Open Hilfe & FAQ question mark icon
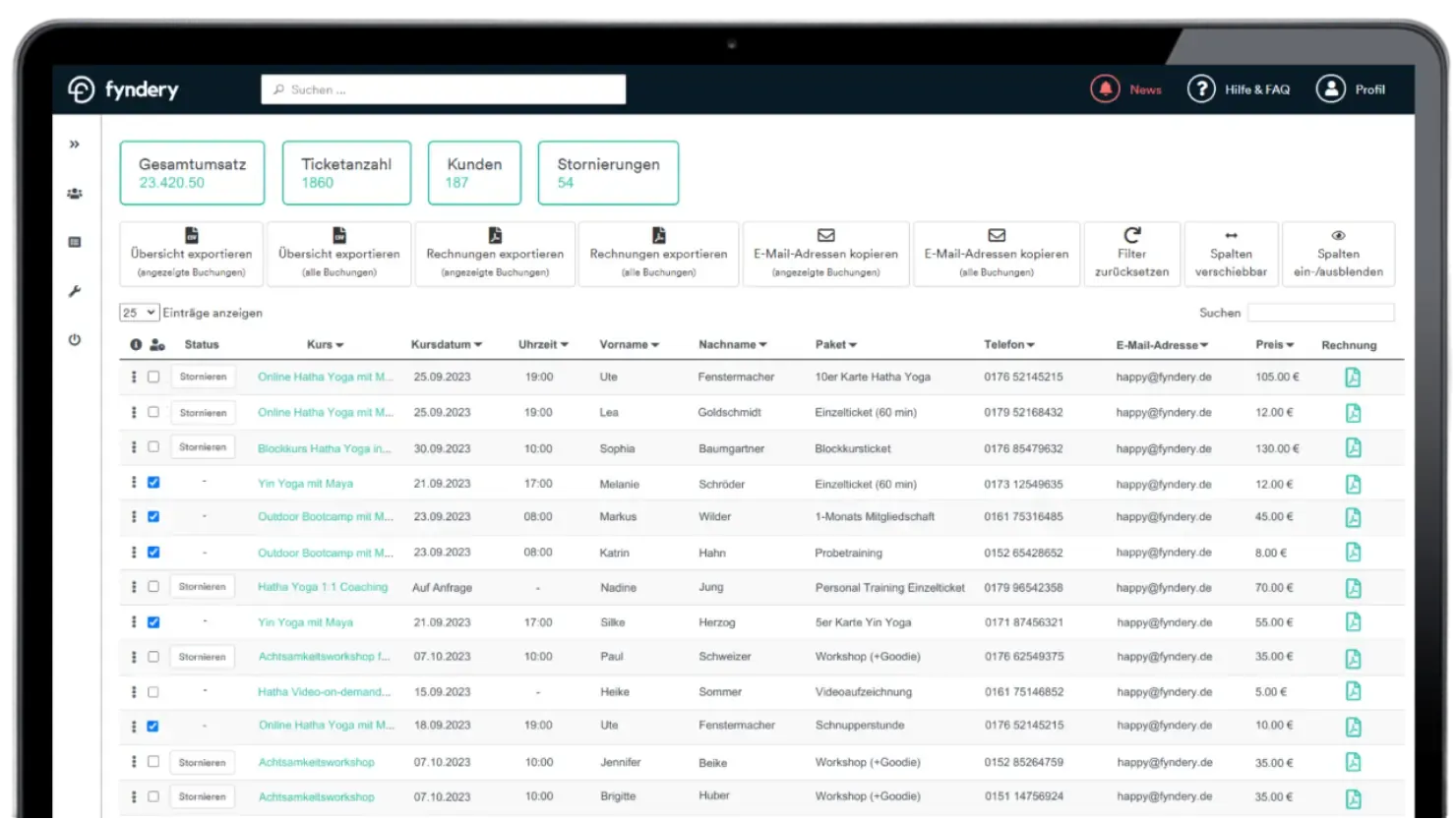 [x=1200, y=89]
